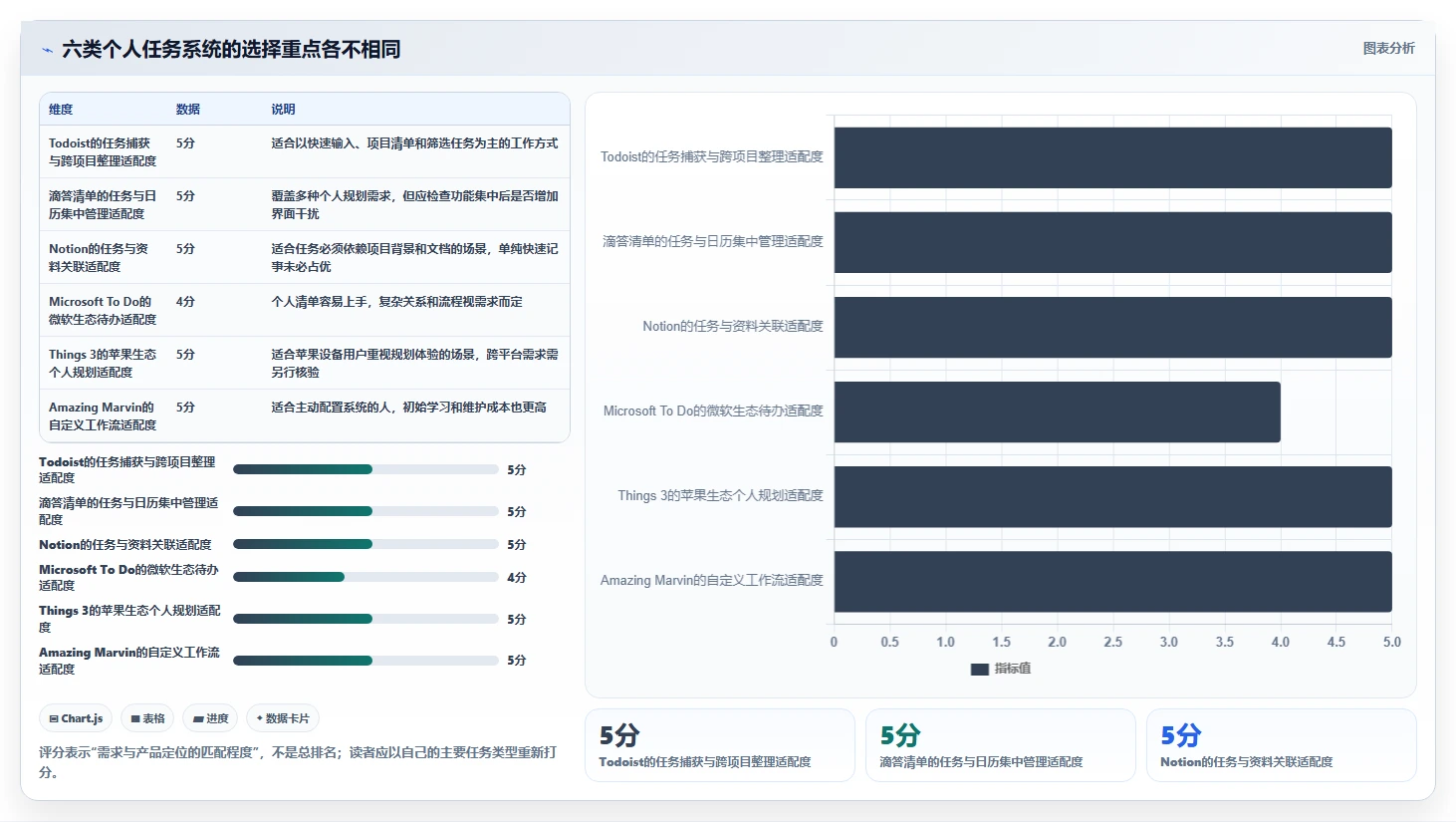Image resolution: width=1456 pixels, height=822 pixels.
Task: Click the Notion progress bar
Action: click(x=365, y=544)
